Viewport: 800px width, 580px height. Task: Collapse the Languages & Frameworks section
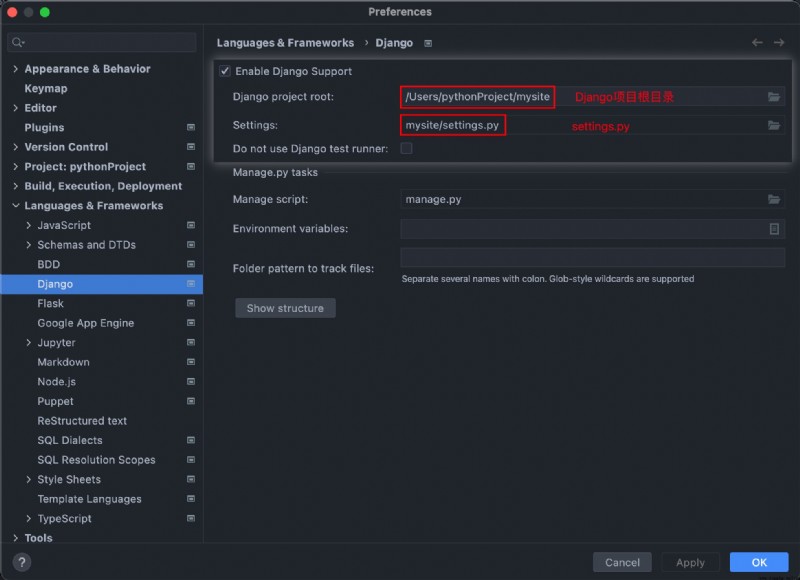pyautogui.click(x=15, y=206)
